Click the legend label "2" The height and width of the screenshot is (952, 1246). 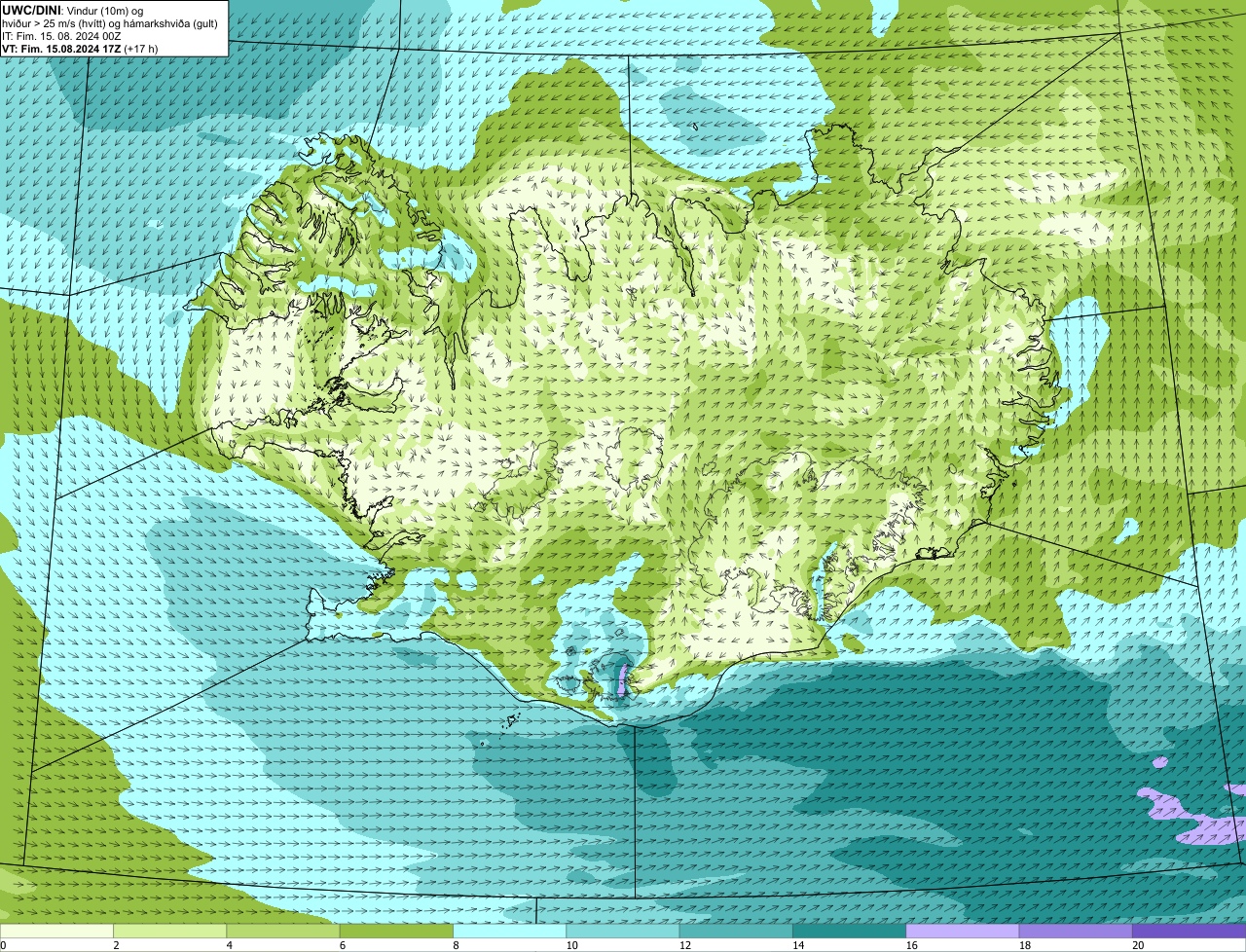(116, 945)
